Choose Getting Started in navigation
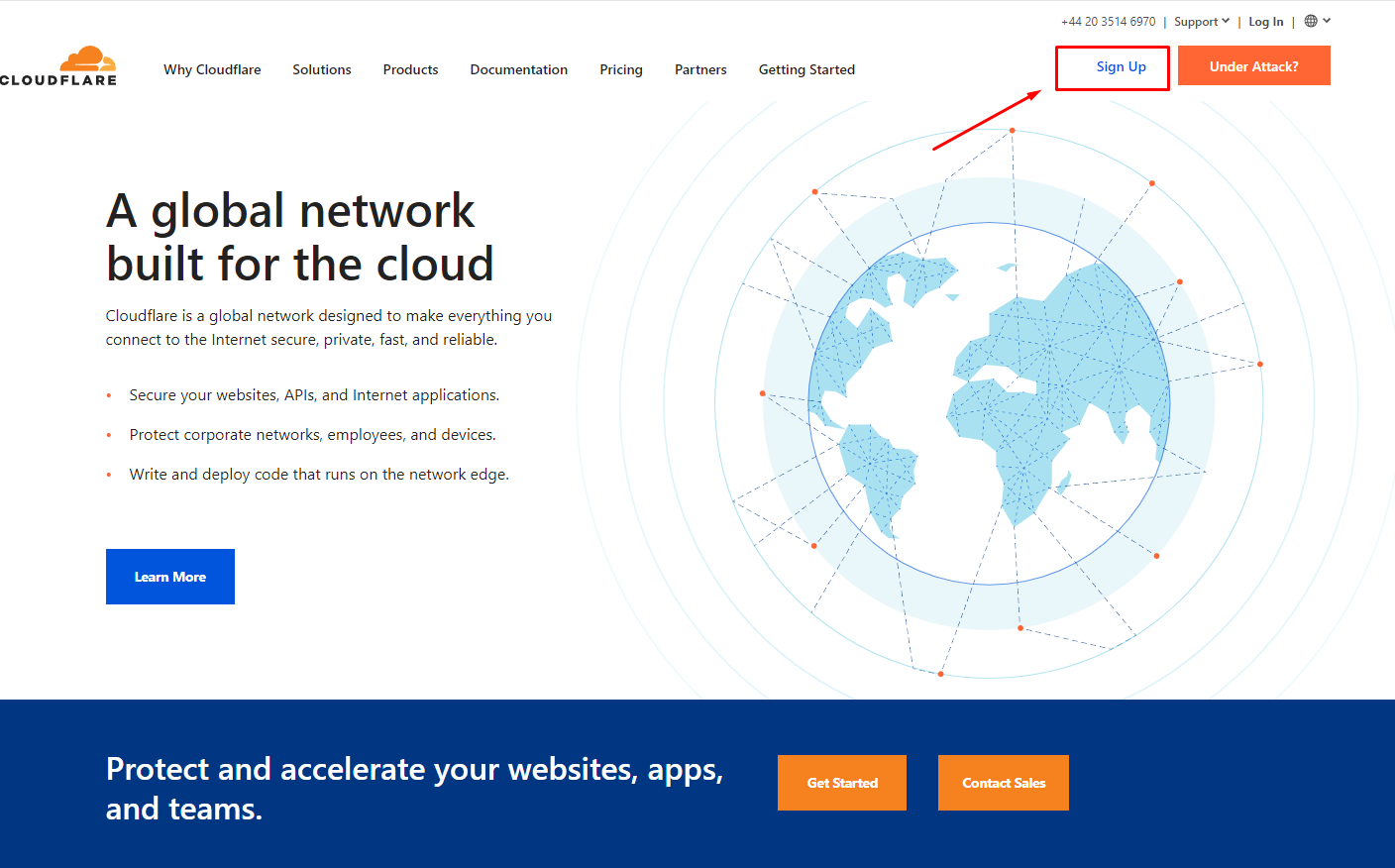The image size is (1395, 868). point(806,69)
